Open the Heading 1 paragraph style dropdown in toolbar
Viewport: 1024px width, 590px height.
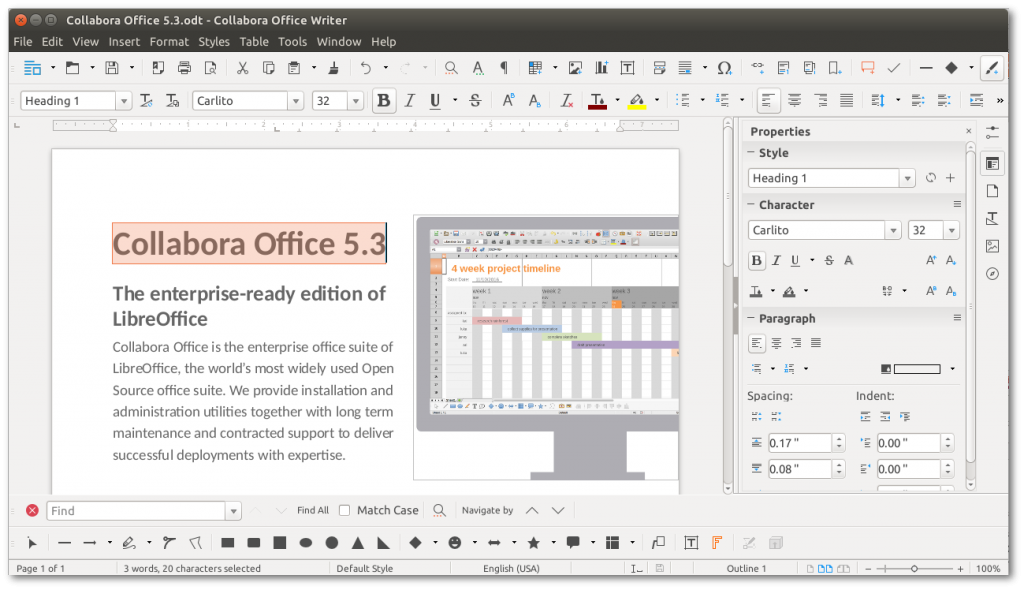pos(123,101)
